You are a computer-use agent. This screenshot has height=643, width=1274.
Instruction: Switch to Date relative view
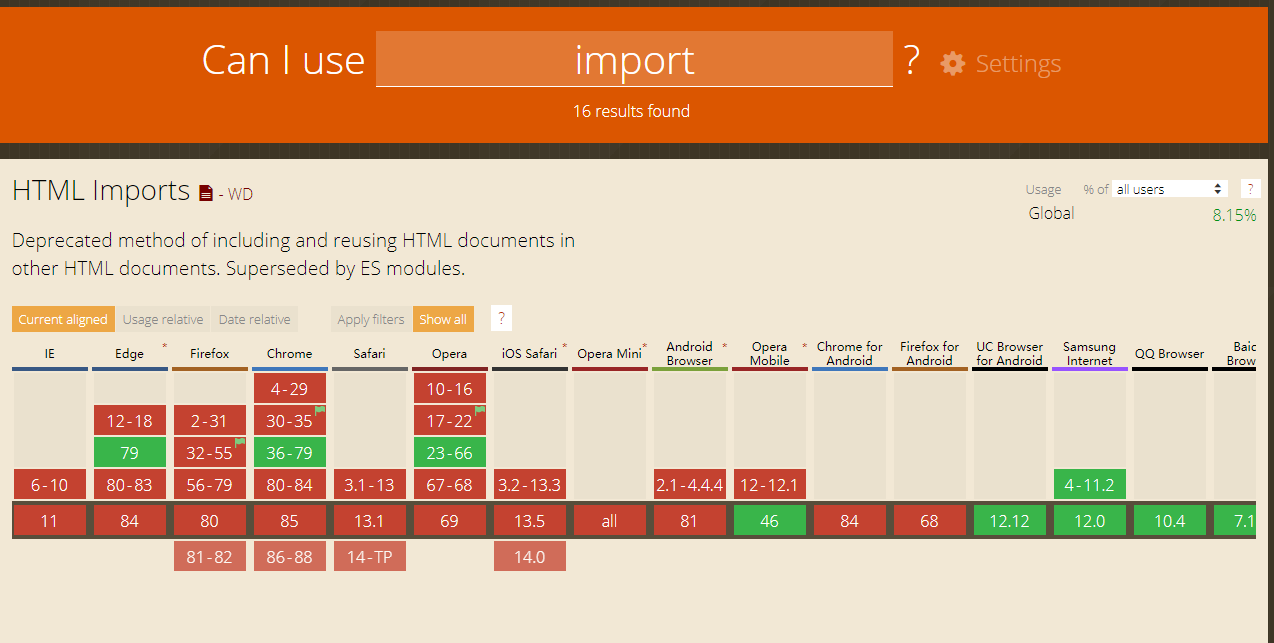click(254, 319)
